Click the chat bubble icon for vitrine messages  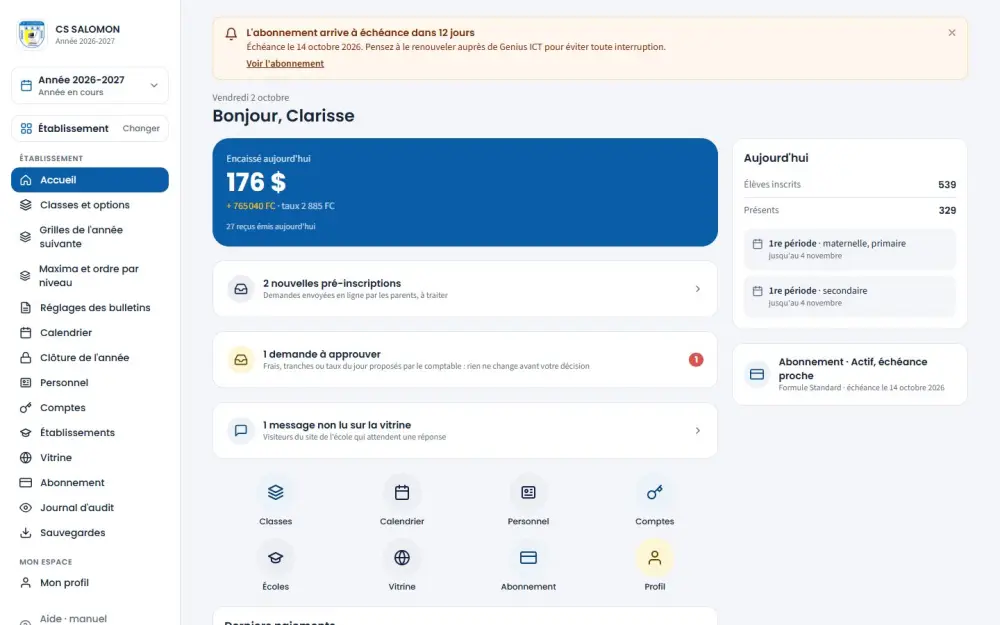click(241, 430)
